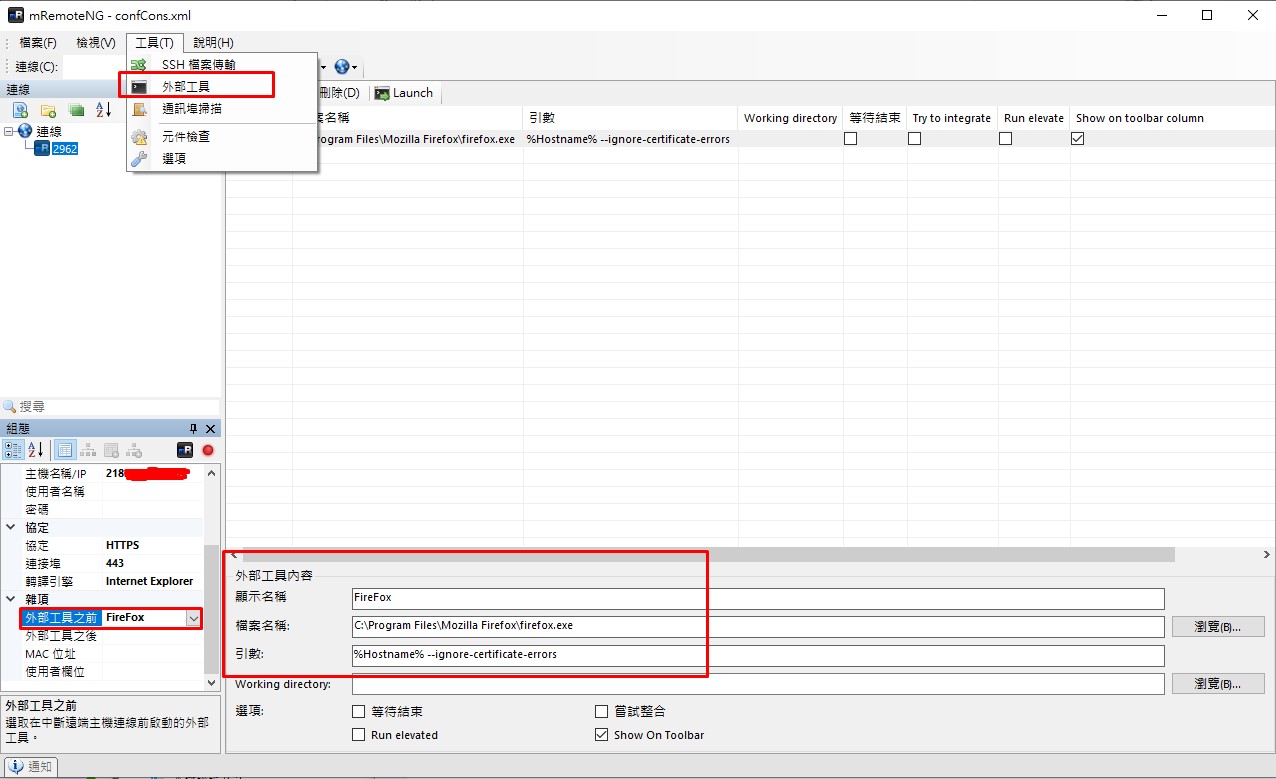1276x779 pixels.
Task: Click the red host status icon
Action: [x=208, y=450]
